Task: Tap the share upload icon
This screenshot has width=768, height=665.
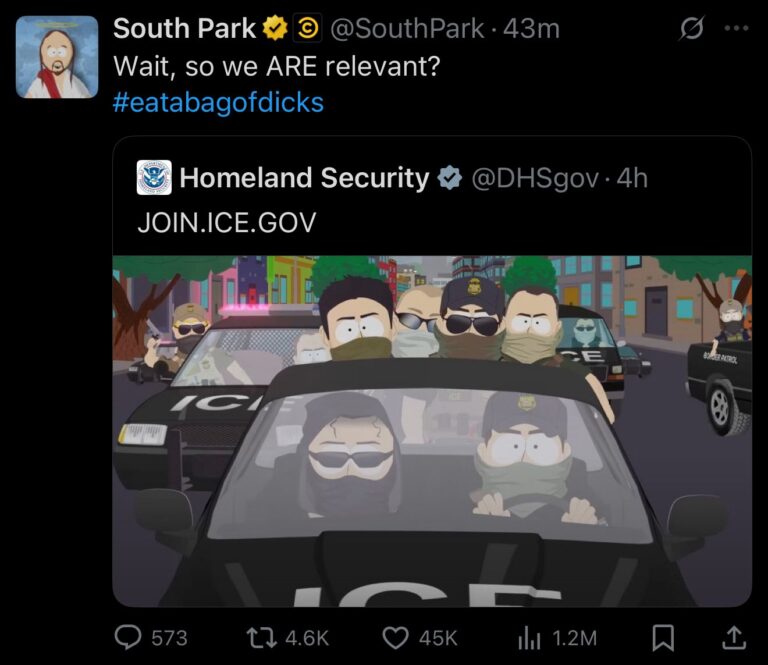Action: [733, 637]
